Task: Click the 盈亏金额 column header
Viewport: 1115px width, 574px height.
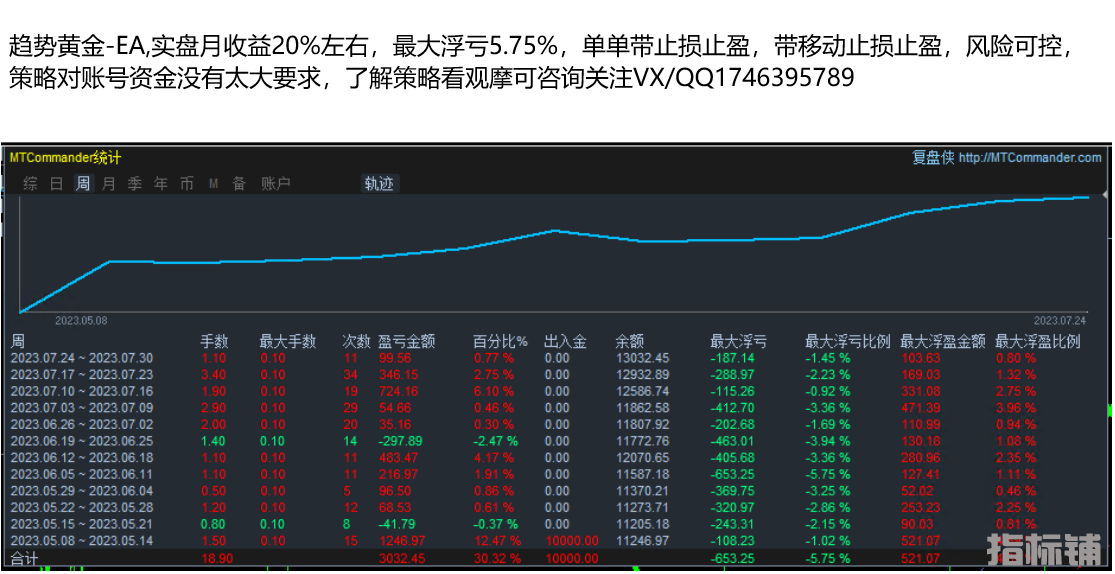Action: point(406,342)
